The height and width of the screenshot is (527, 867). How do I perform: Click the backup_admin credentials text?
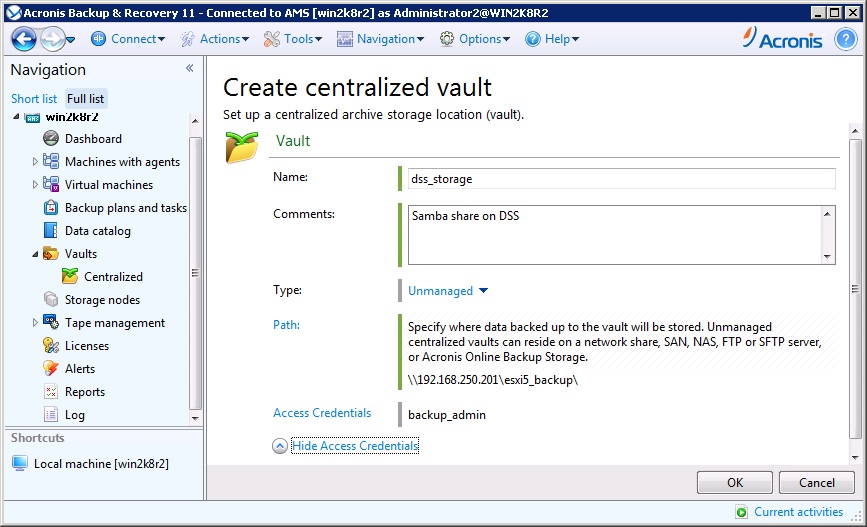pyautogui.click(x=447, y=415)
